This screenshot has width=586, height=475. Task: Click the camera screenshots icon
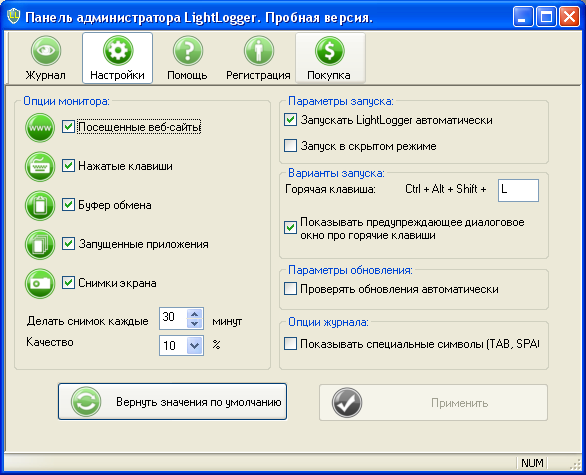coord(40,283)
